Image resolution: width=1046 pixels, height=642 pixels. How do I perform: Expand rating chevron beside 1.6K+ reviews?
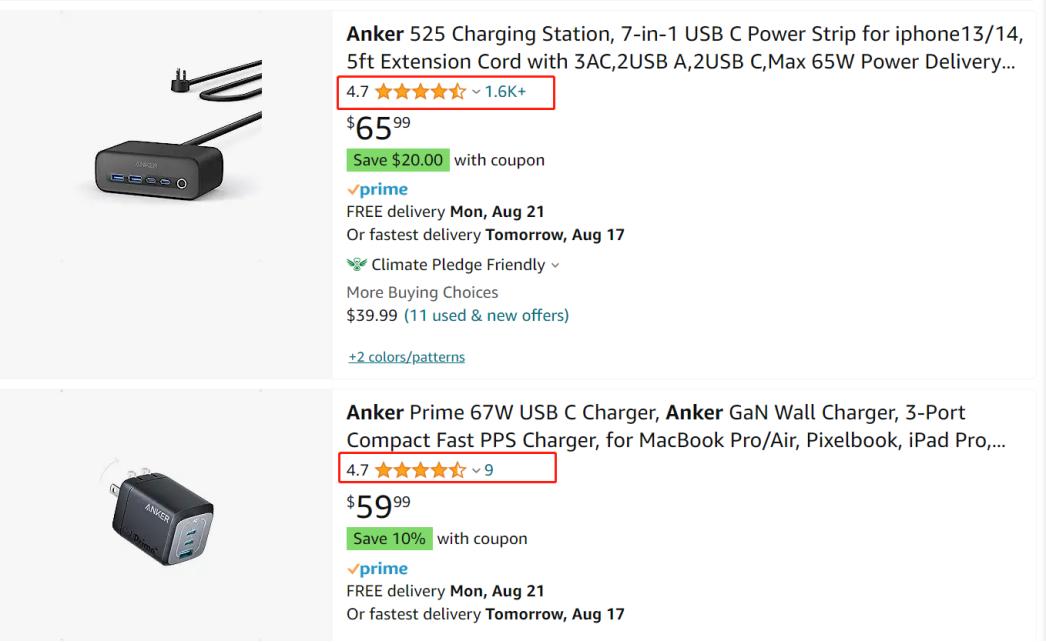click(476, 92)
